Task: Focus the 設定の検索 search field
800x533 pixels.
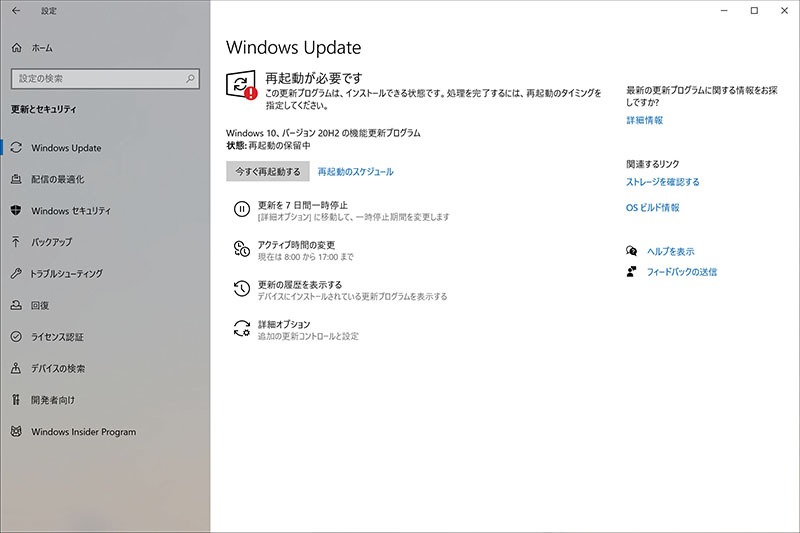Action: click(x=105, y=79)
